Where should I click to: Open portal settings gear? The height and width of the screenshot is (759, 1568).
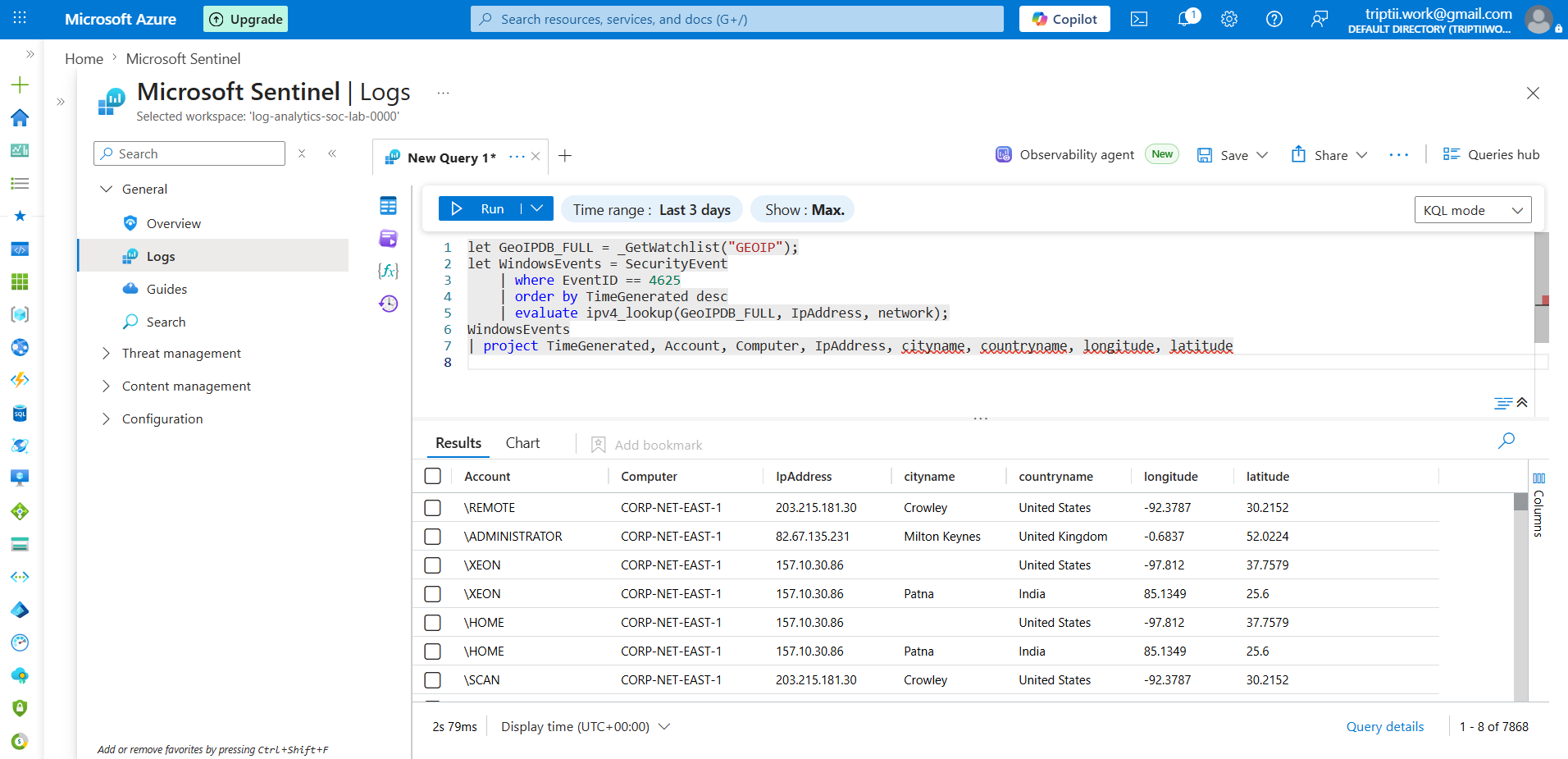click(1228, 19)
